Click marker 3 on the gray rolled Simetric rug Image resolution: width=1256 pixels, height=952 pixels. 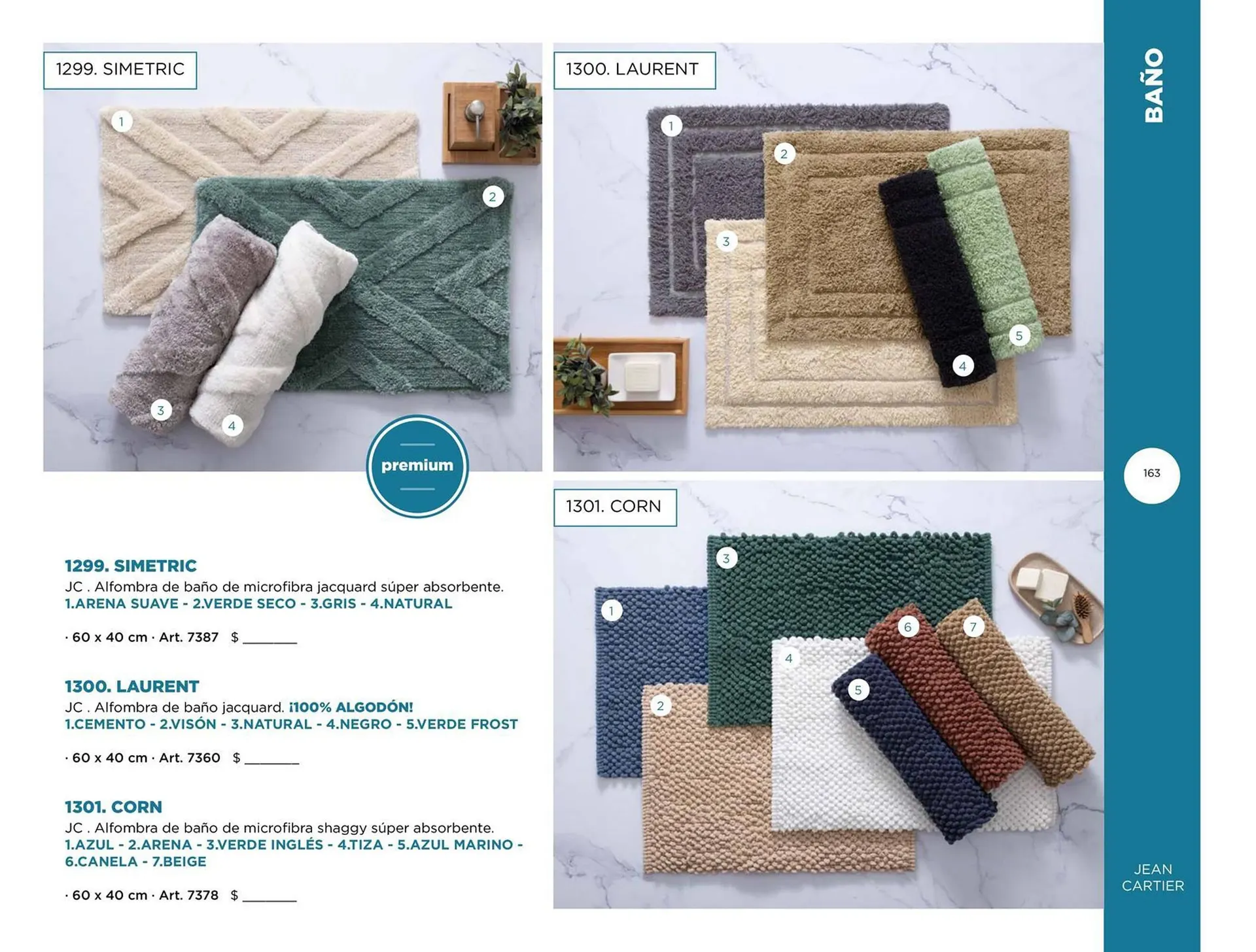(161, 411)
